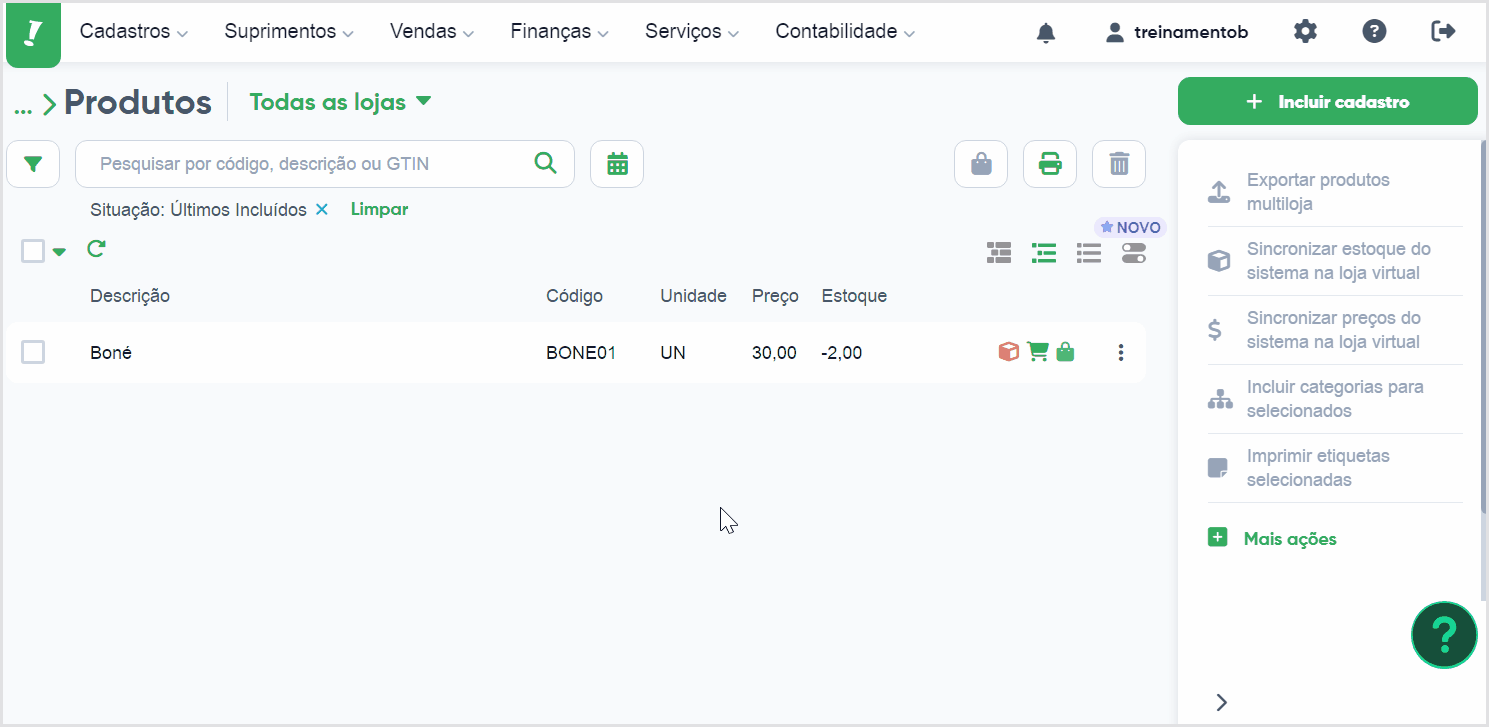Click the export upload icon

(1218, 192)
